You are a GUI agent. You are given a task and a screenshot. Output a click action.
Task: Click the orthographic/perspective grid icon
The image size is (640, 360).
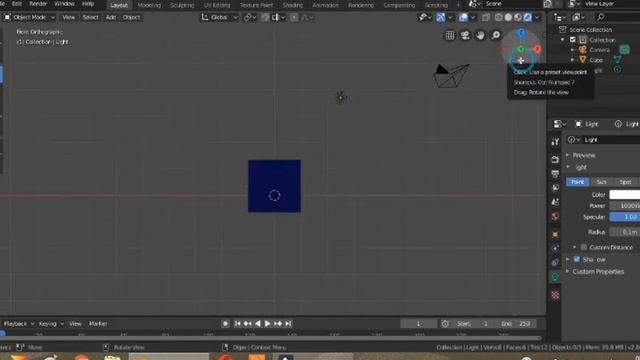click(x=450, y=36)
